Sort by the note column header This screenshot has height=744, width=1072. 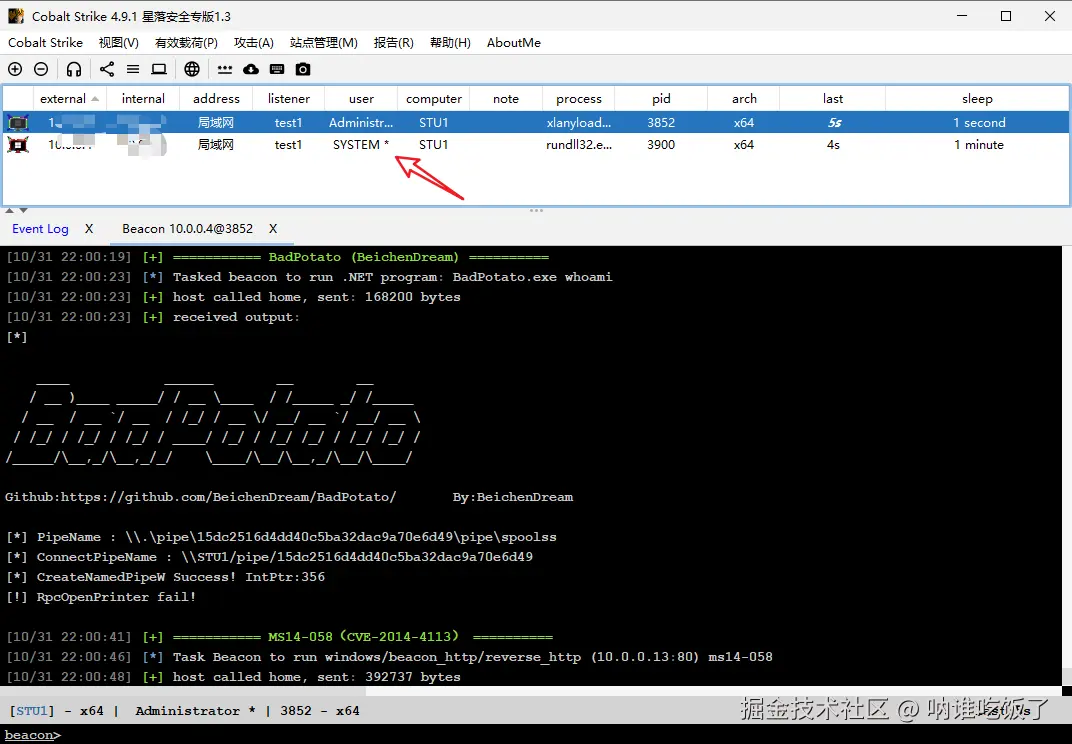pos(506,98)
